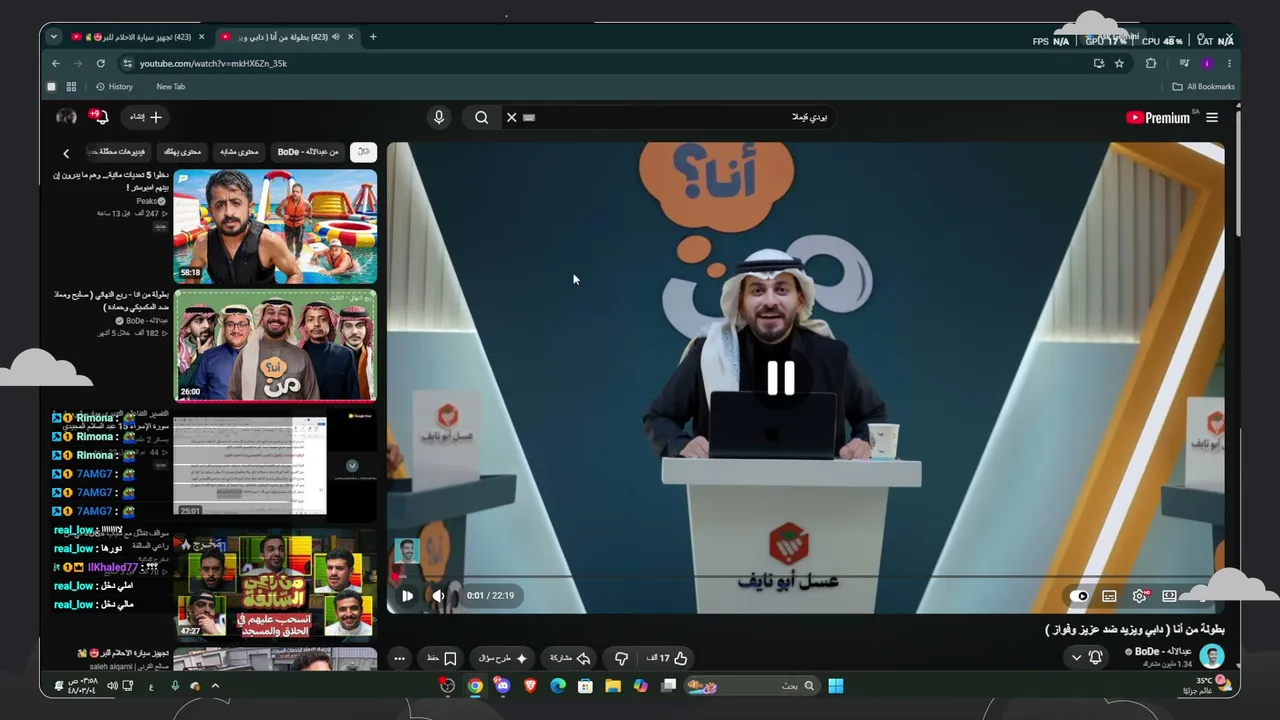Open the 25:01 document video thumbnail

click(275, 465)
